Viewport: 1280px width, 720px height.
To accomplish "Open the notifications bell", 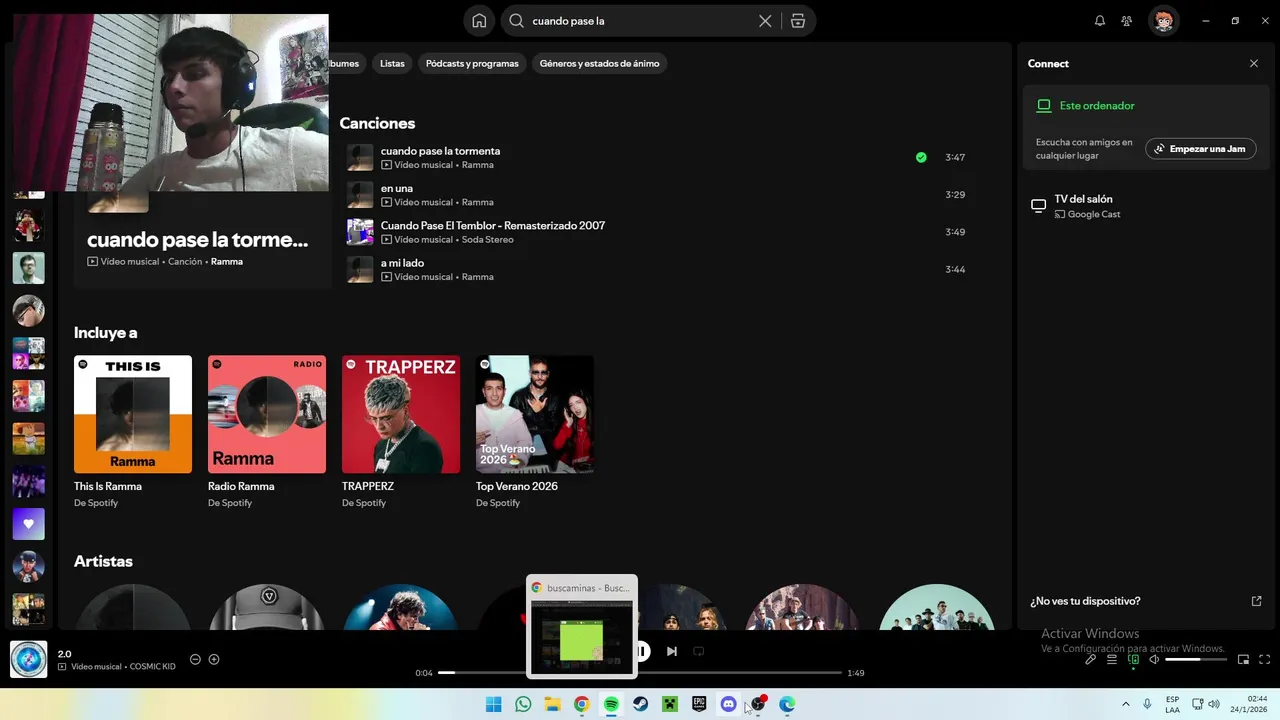I will click(x=1100, y=21).
